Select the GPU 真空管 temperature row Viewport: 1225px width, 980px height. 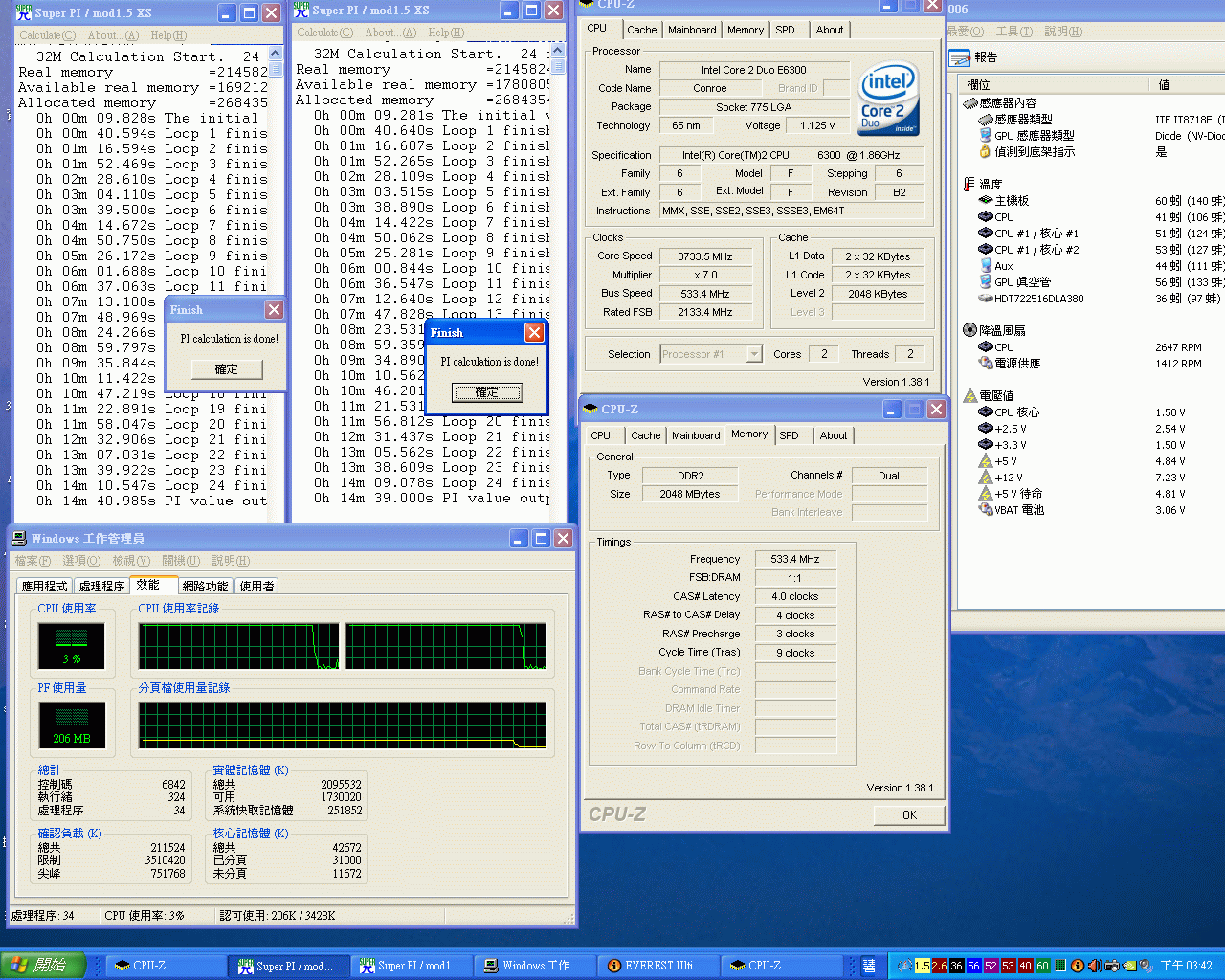click(1022, 282)
